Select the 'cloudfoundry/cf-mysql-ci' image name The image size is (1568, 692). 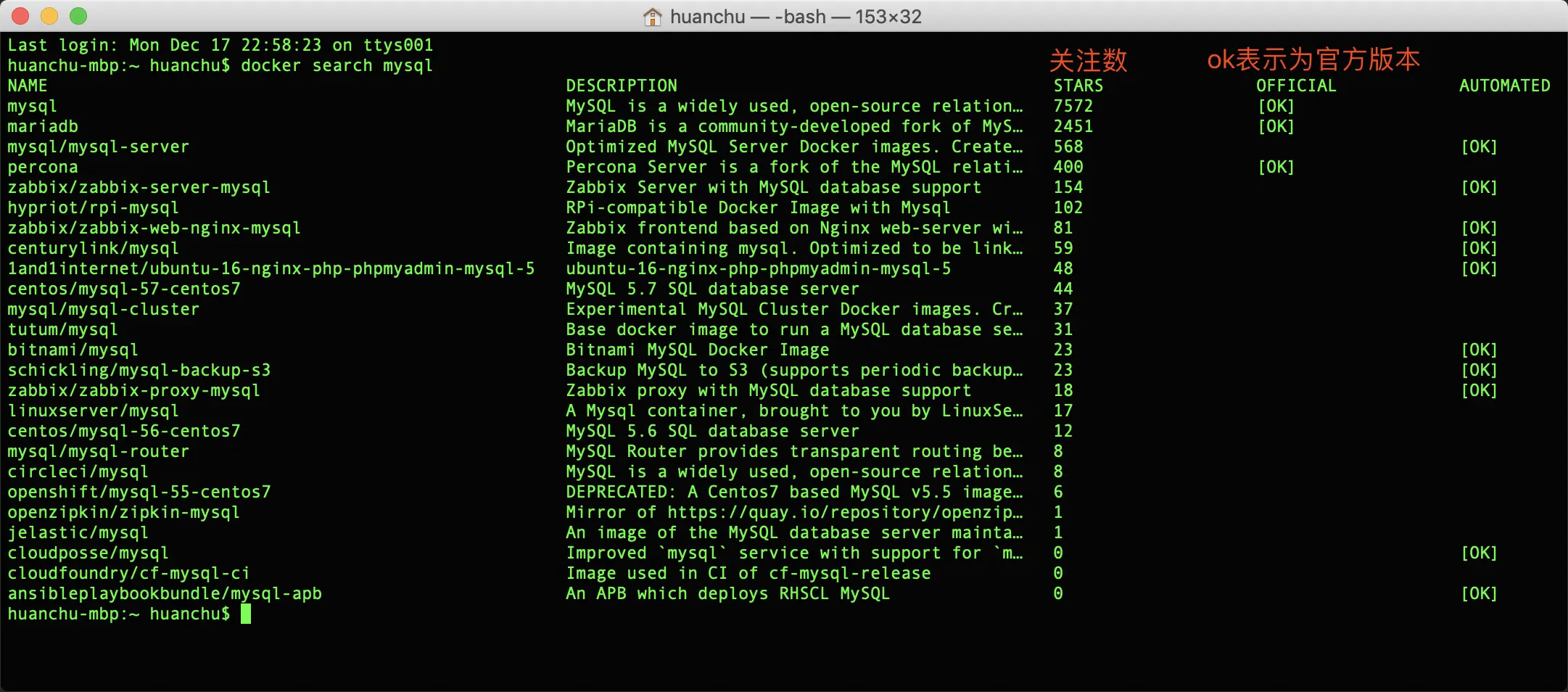pos(129,573)
